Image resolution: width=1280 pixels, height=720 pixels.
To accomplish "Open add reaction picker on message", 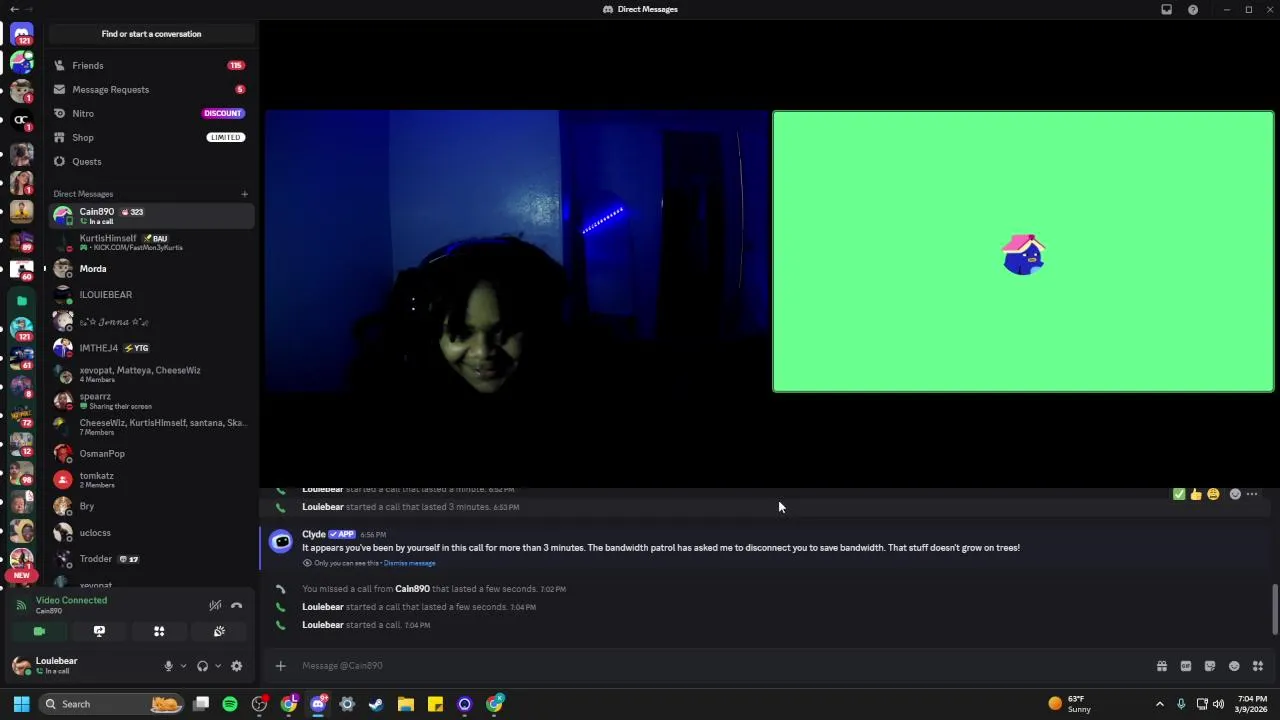I will click(1235, 494).
